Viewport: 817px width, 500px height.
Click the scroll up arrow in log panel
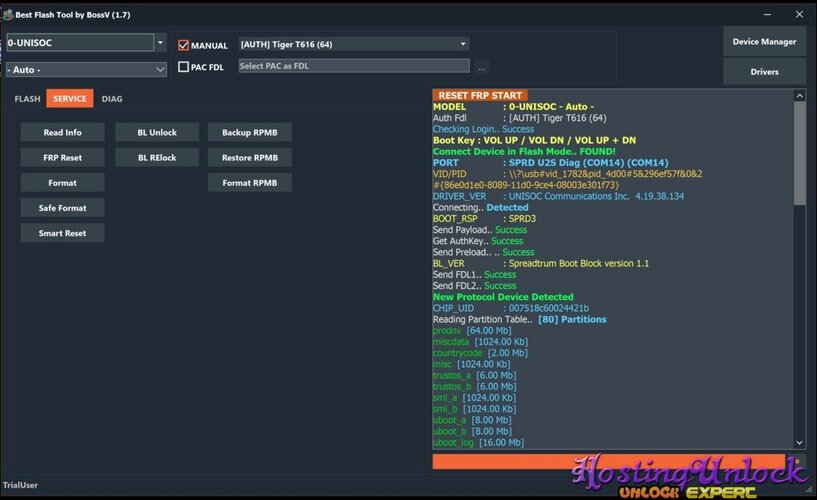pos(799,95)
